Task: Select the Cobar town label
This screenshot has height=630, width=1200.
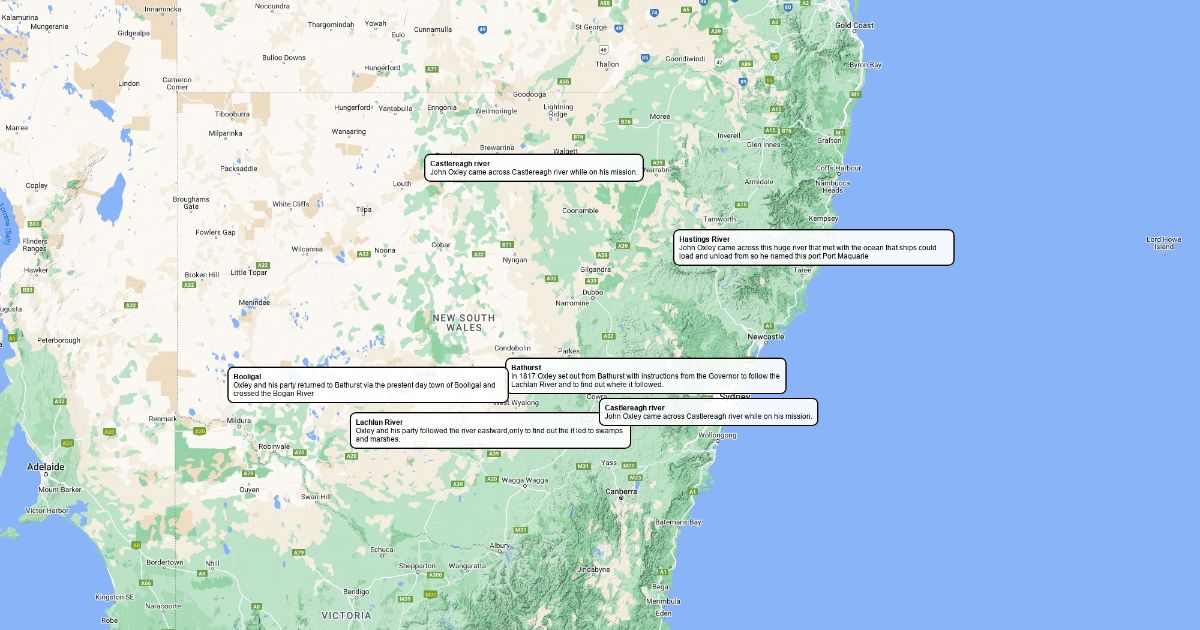Action: 441,244
